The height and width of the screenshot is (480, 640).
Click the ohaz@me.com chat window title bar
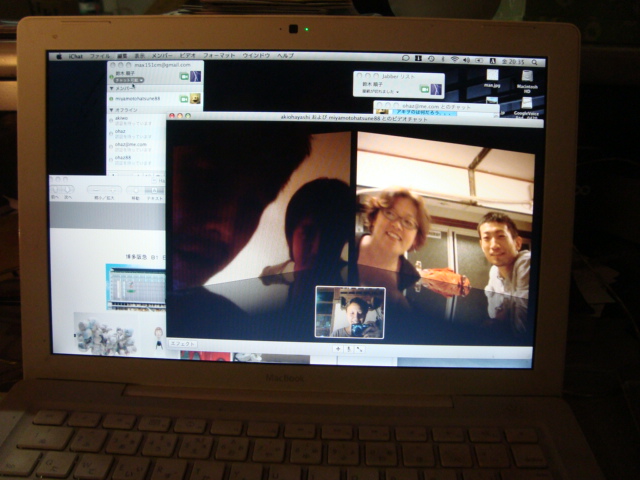(436, 107)
